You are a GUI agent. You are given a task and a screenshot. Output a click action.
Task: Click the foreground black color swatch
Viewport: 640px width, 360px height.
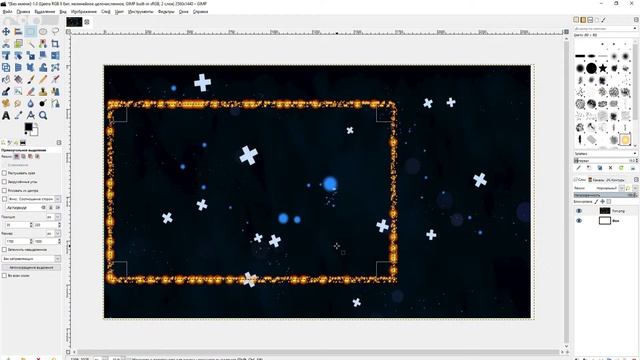pyautogui.click(x=28, y=127)
